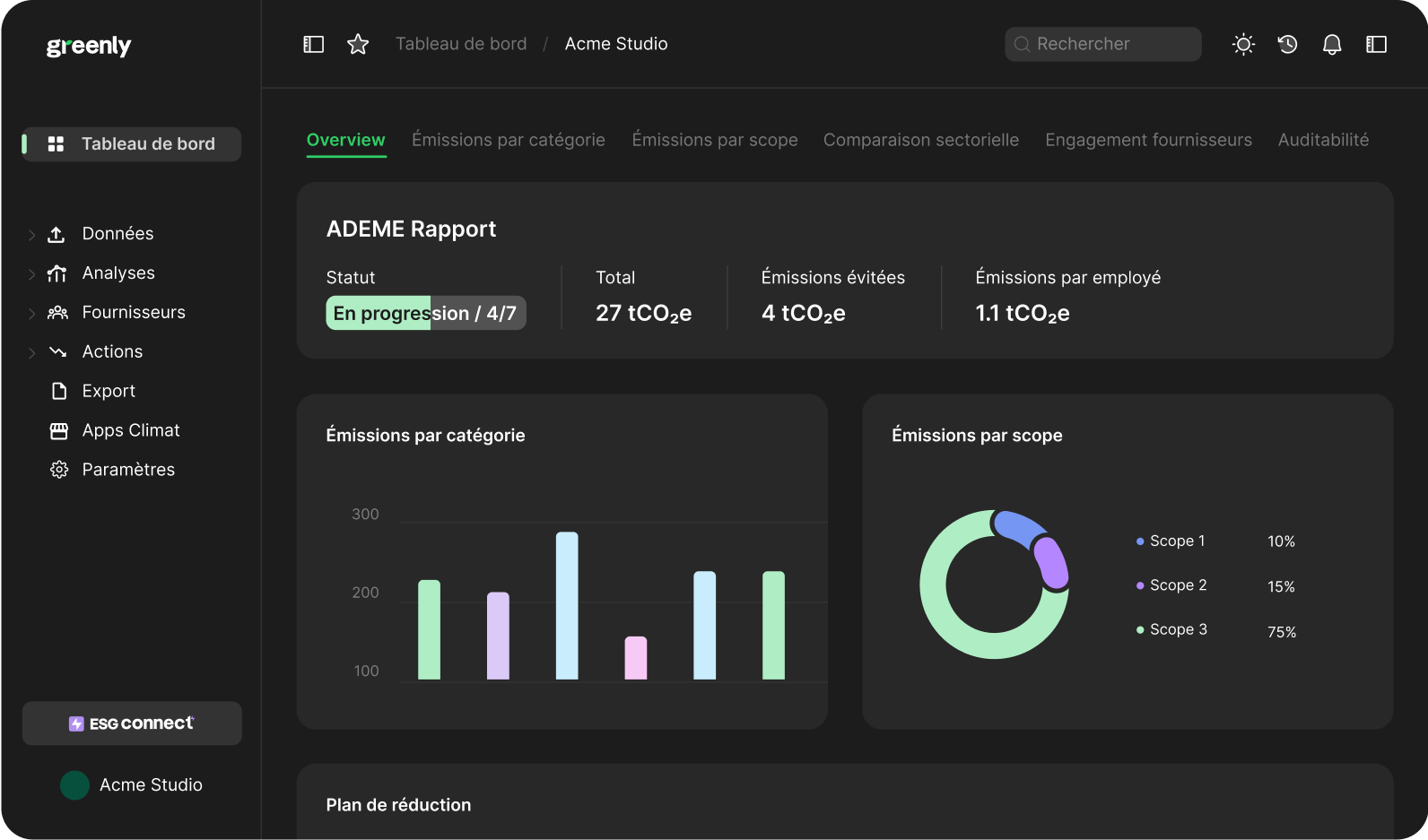Star this dashboard as favorite
Image resolution: width=1428 pixels, height=840 pixels.
[x=358, y=44]
